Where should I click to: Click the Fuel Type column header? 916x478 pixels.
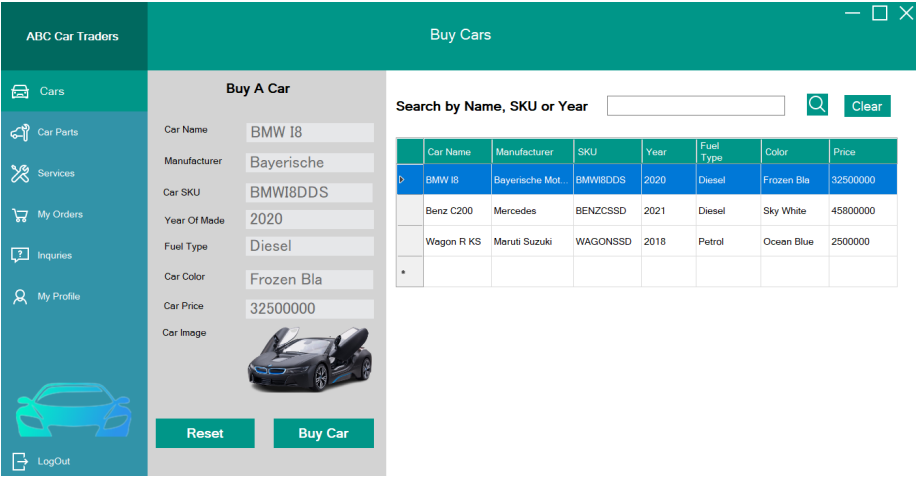[728, 152]
